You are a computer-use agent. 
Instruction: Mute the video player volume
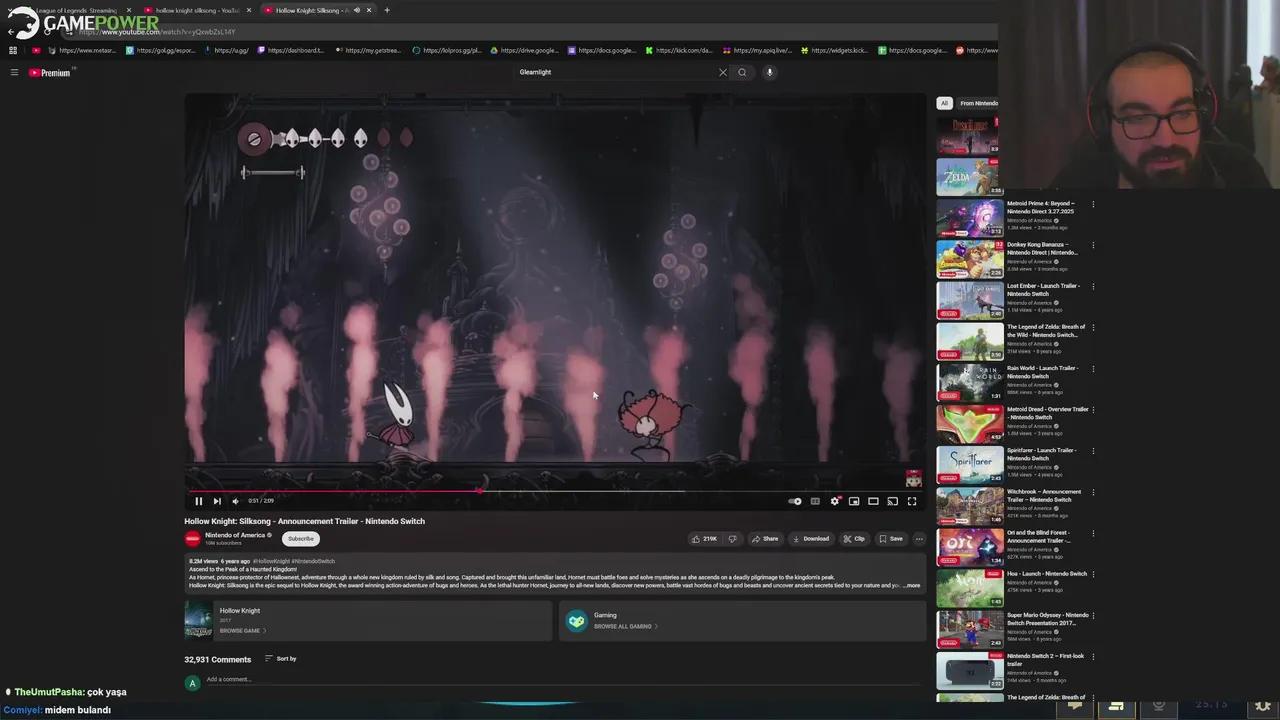(x=236, y=501)
